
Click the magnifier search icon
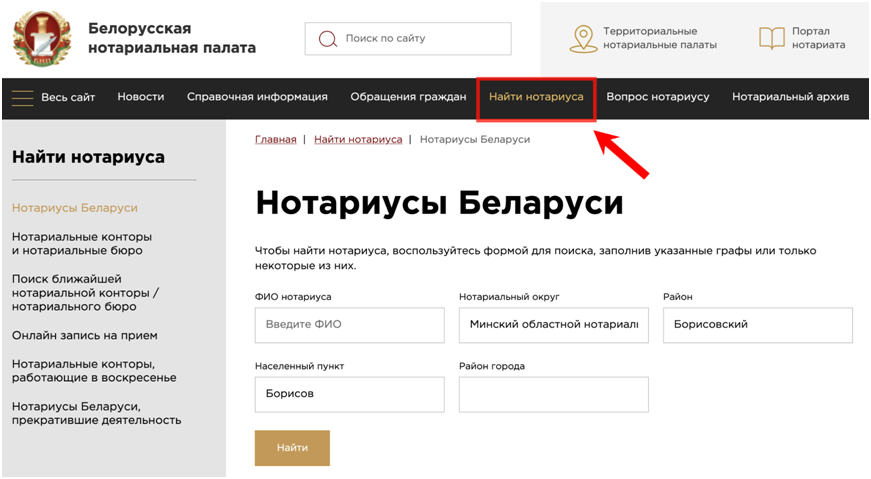click(x=327, y=39)
